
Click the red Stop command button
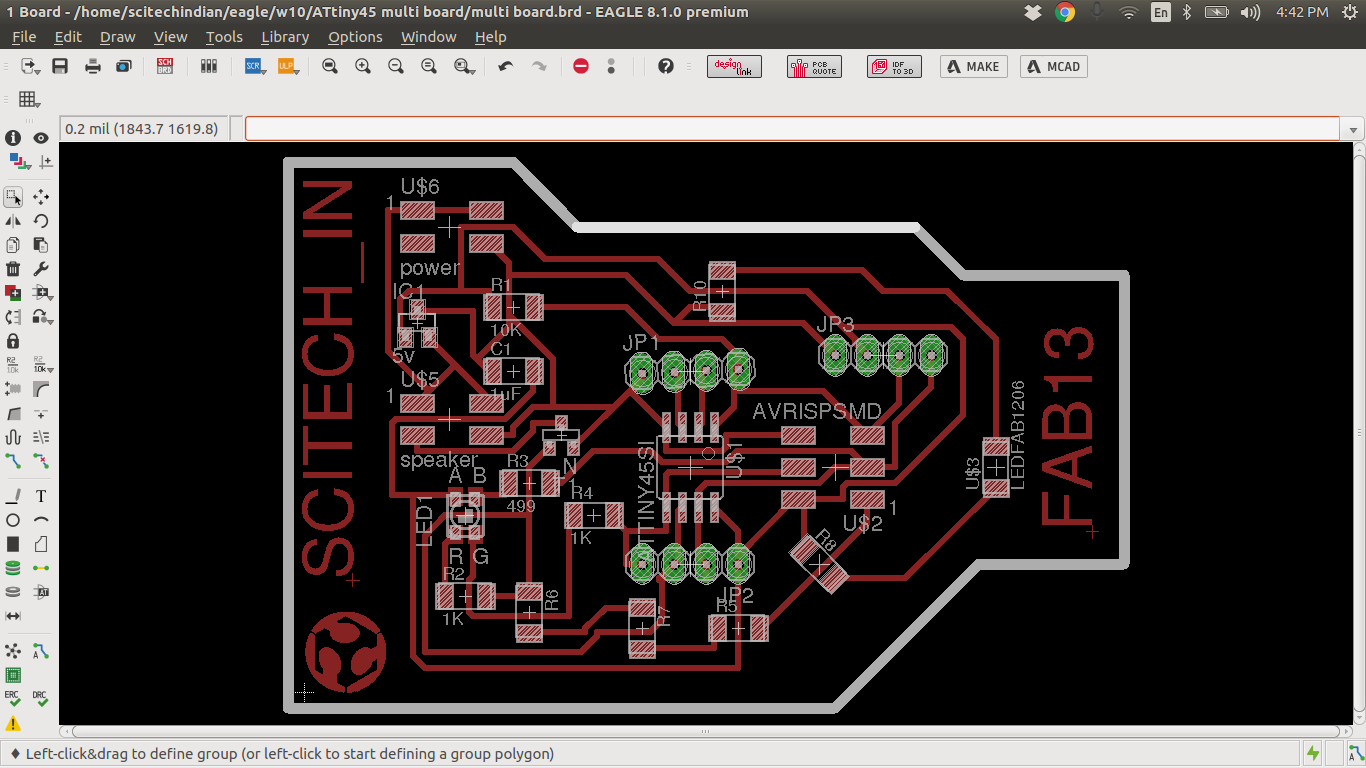pyautogui.click(x=581, y=67)
